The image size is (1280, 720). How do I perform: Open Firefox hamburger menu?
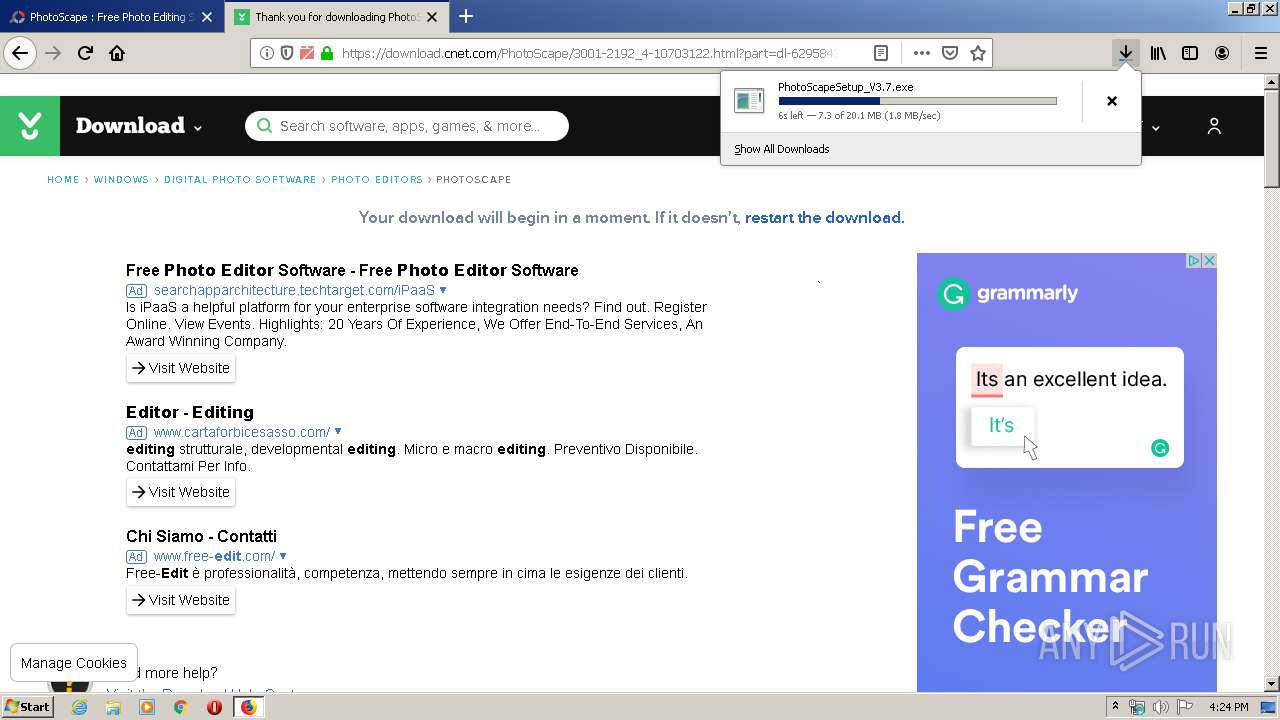[x=1260, y=53]
